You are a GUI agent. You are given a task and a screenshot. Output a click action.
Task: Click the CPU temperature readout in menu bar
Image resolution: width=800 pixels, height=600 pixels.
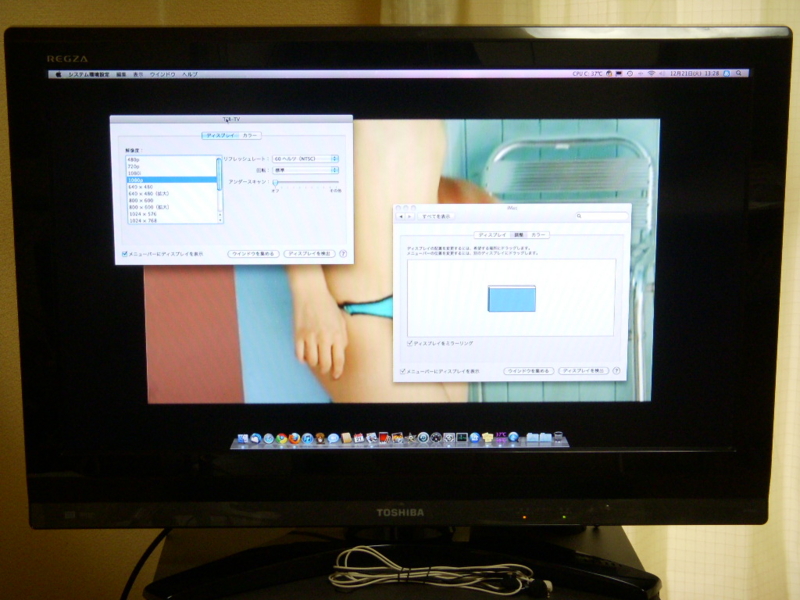587,73
